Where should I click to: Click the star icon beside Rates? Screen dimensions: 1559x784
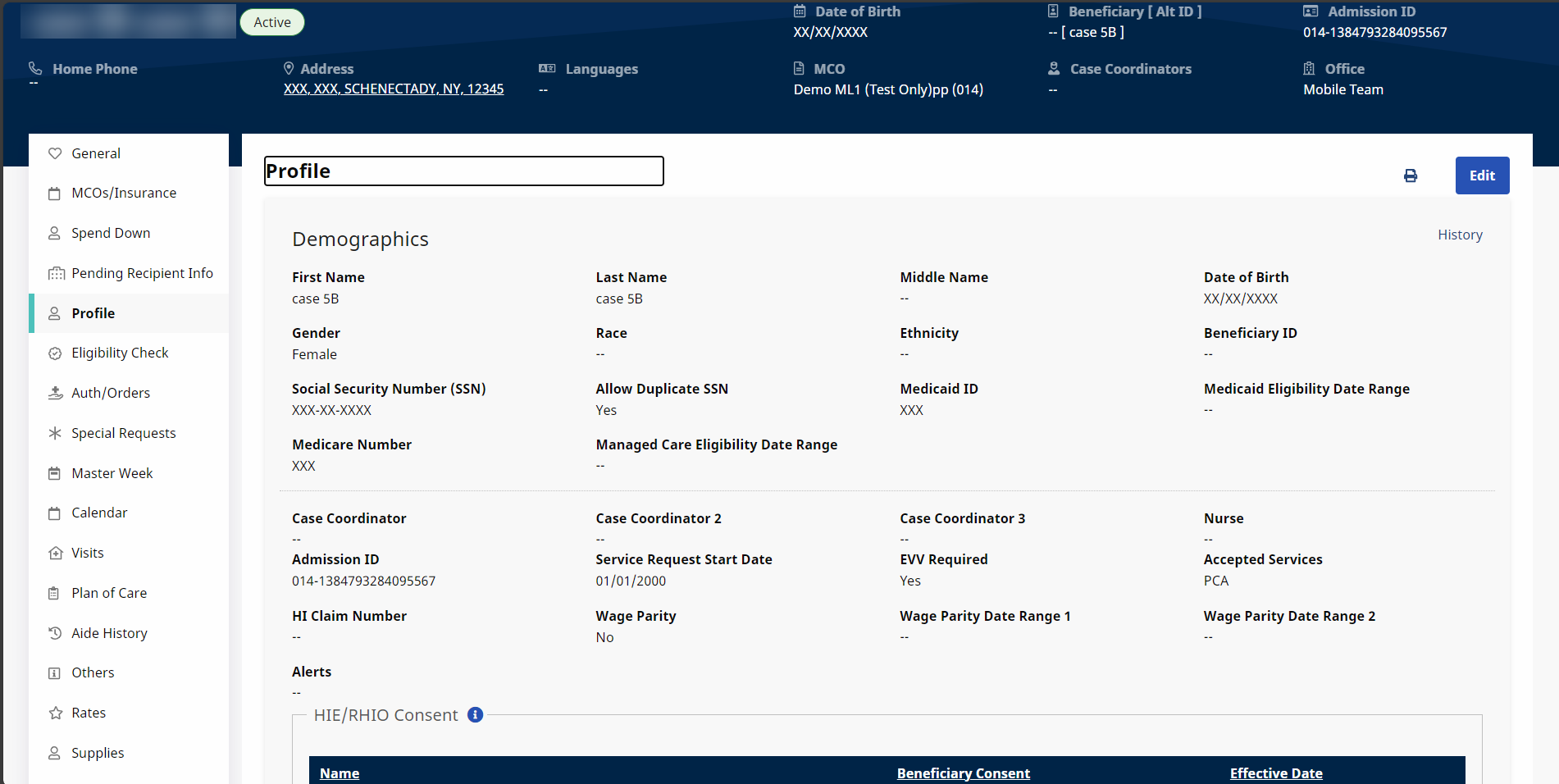[x=55, y=713]
